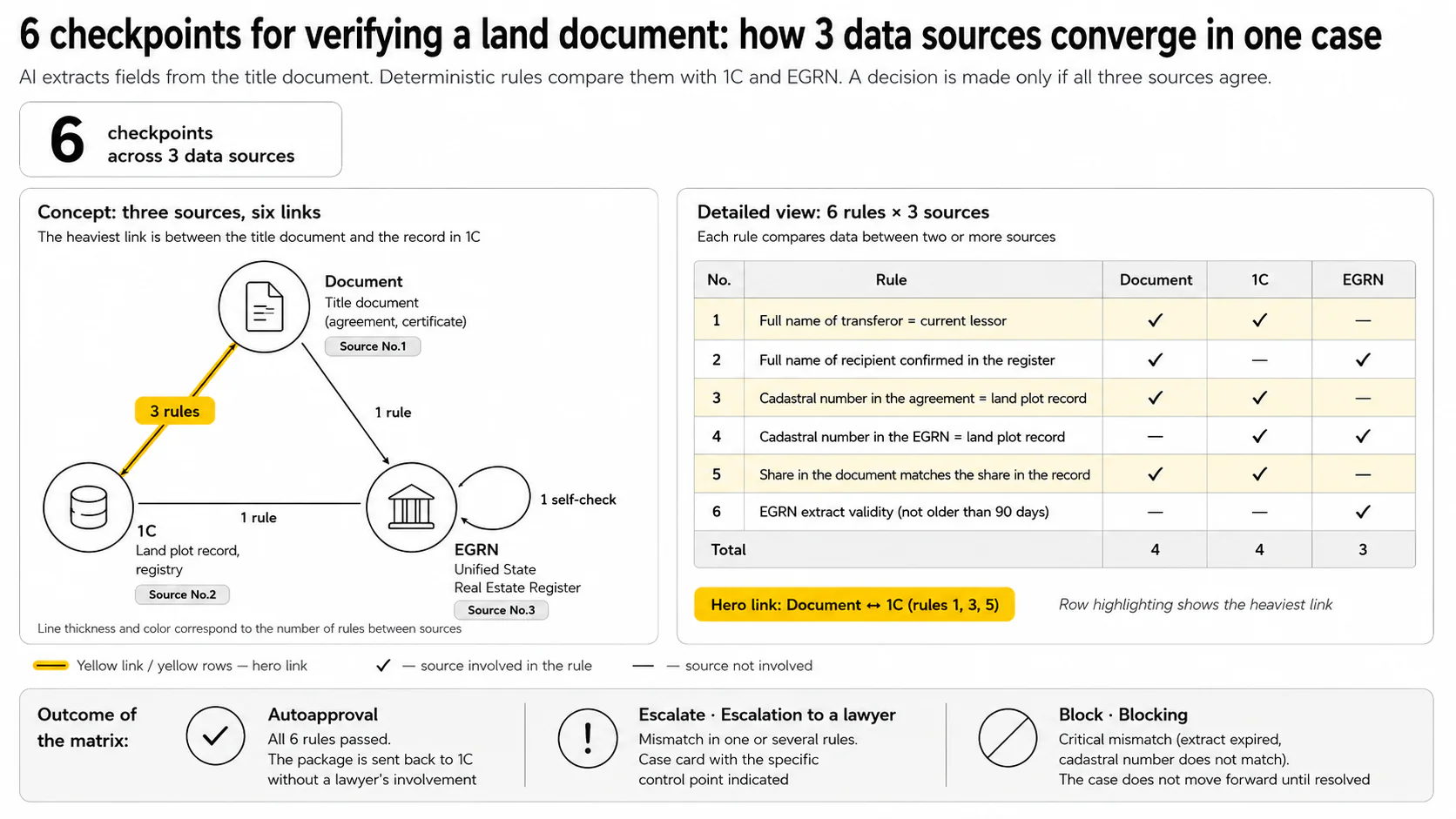
Task: Click the 'Source No.3' tag
Action: click(x=501, y=610)
